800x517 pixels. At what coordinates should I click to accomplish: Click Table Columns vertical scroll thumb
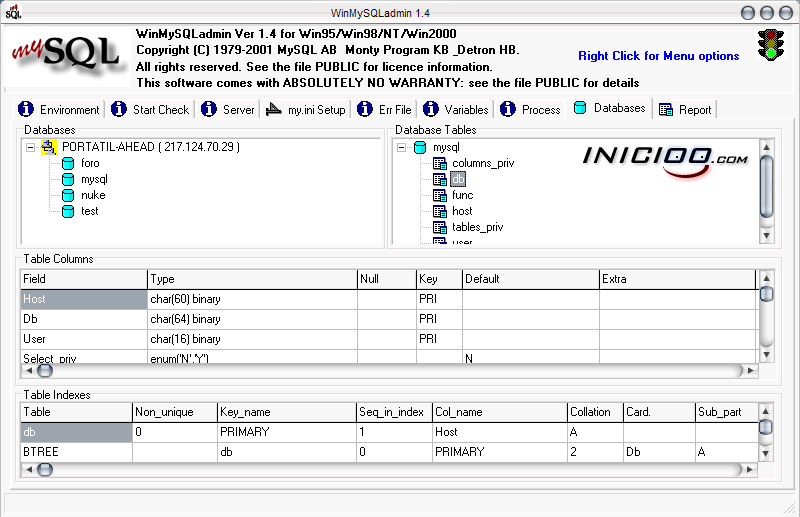766,294
